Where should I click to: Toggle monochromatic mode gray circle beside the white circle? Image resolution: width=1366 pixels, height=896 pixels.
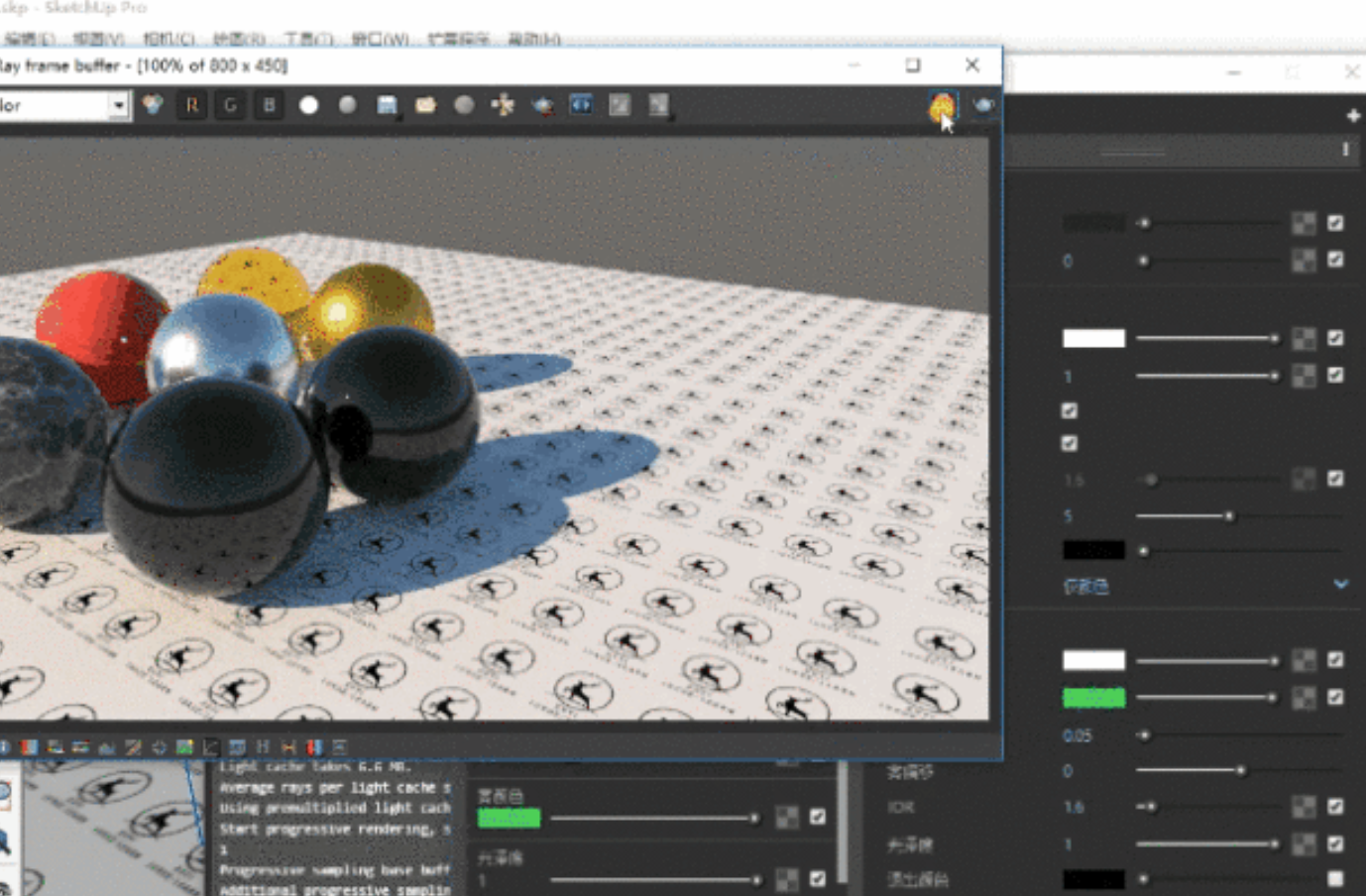click(347, 105)
